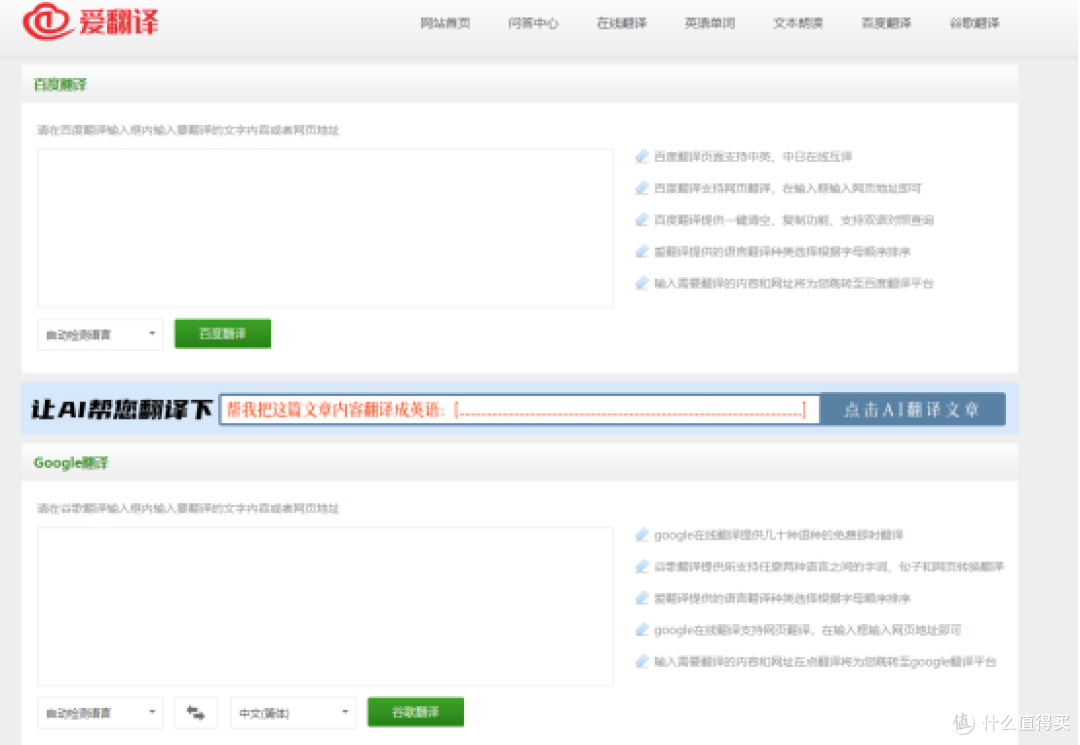Go to 在线翻译 in top navigation
The image size is (1080, 745).
pyautogui.click(x=621, y=23)
